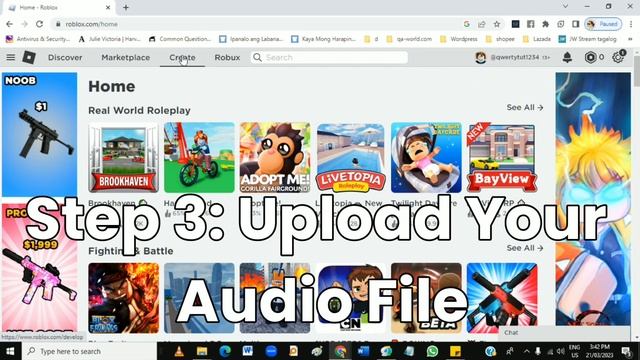The image size is (640, 360).
Task: Open the Windows notification center
Action: [626, 351]
